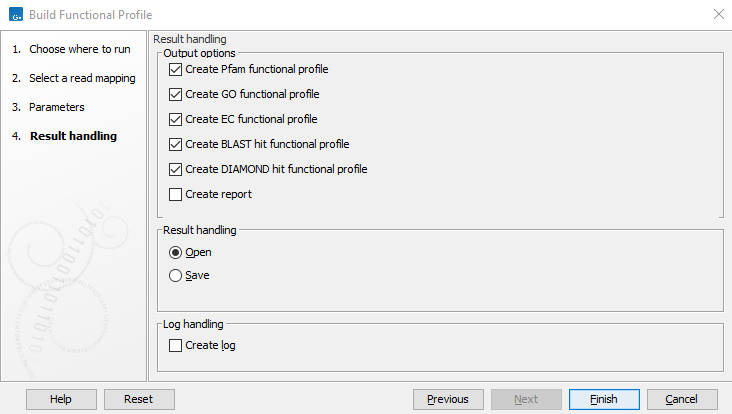732x414 pixels.
Task: Select the Open radio button
Action: coord(176,253)
